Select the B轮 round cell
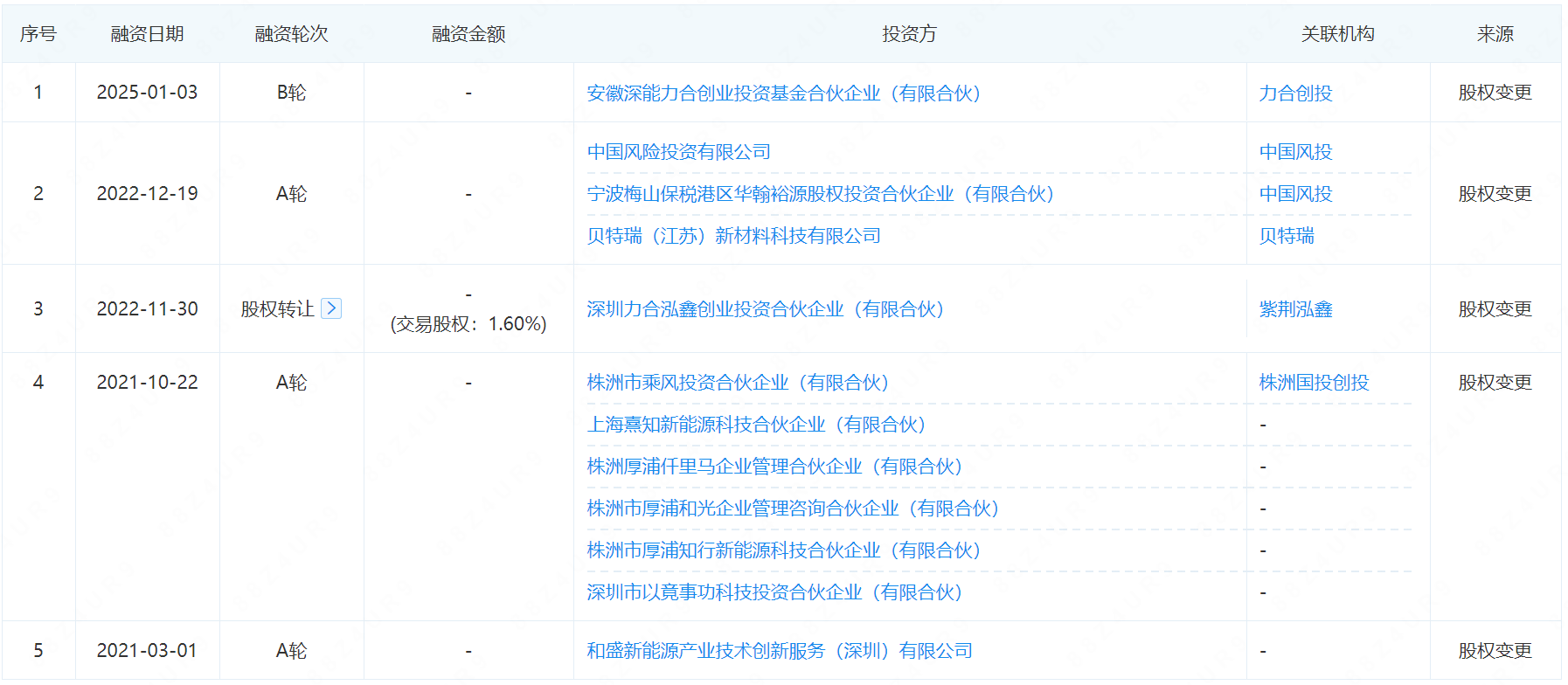Screen dimensions: 1568x685 [x=291, y=93]
